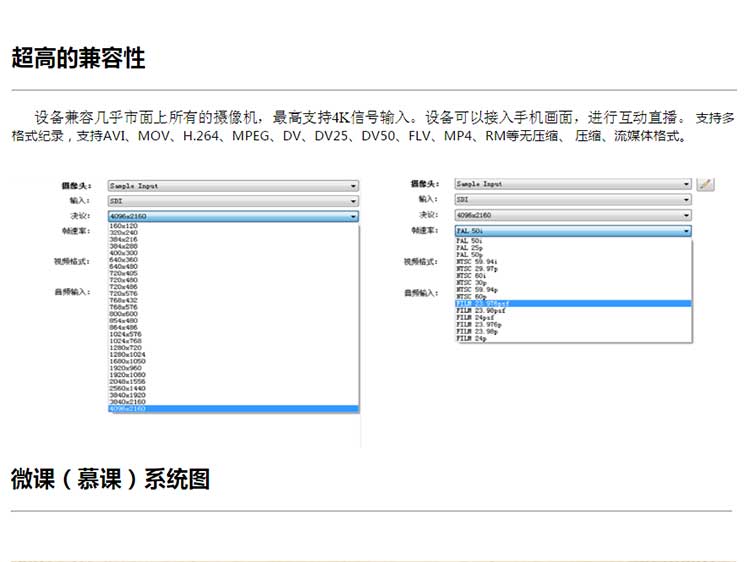Select NTSC 60p in the frame rate list
This screenshot has width=750, height=562.
coord(470,296)
